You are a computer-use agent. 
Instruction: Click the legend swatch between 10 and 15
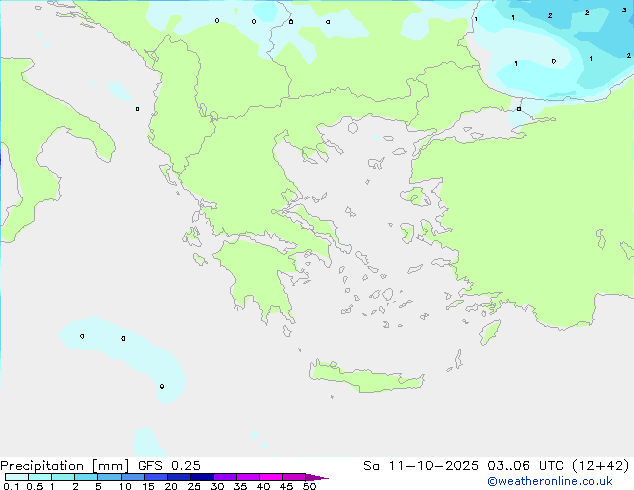(x=132, y=477)
